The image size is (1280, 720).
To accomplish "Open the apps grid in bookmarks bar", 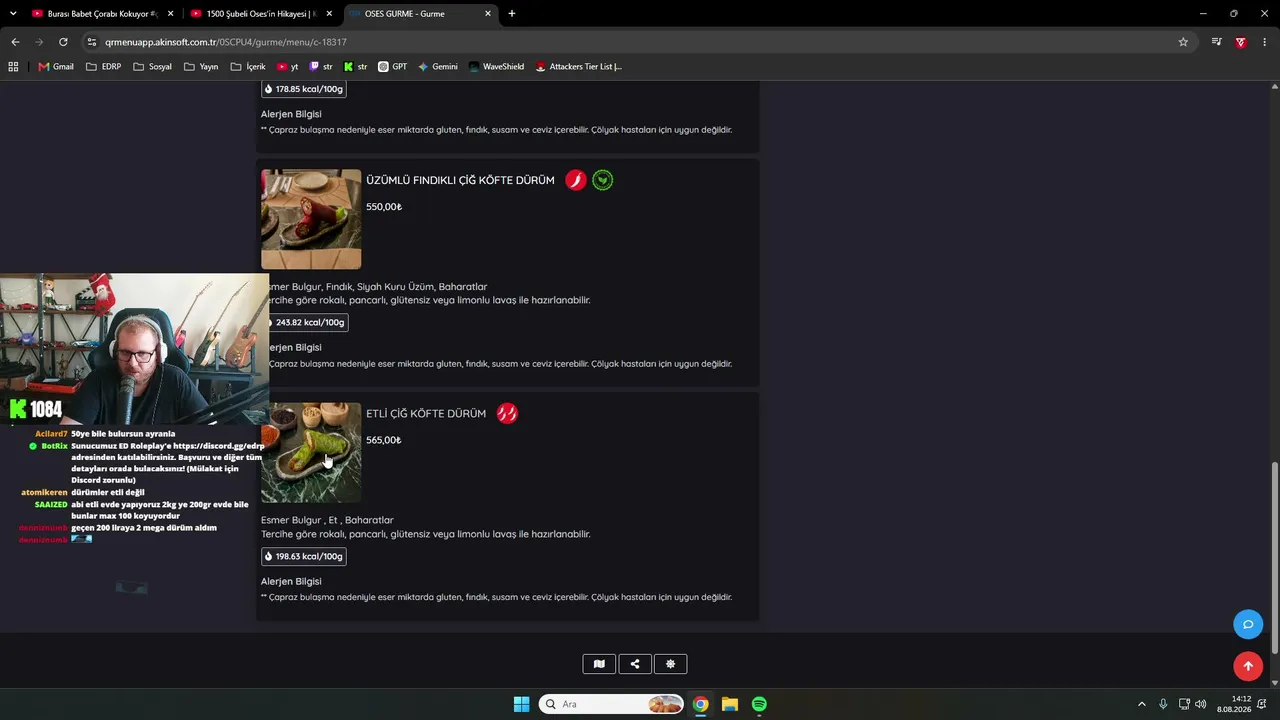I will tap(13, 67).
